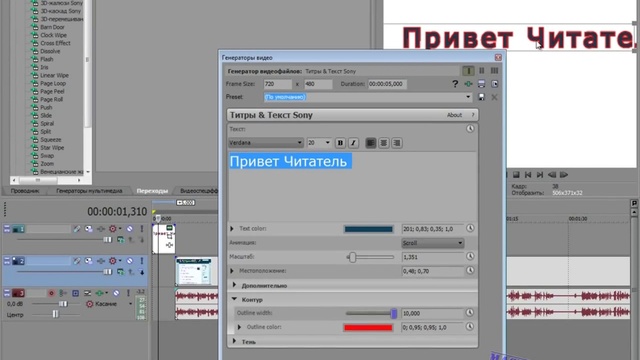
Task: Click the small ? next to About
Action: pyautogui.click(x=473, y=115)
